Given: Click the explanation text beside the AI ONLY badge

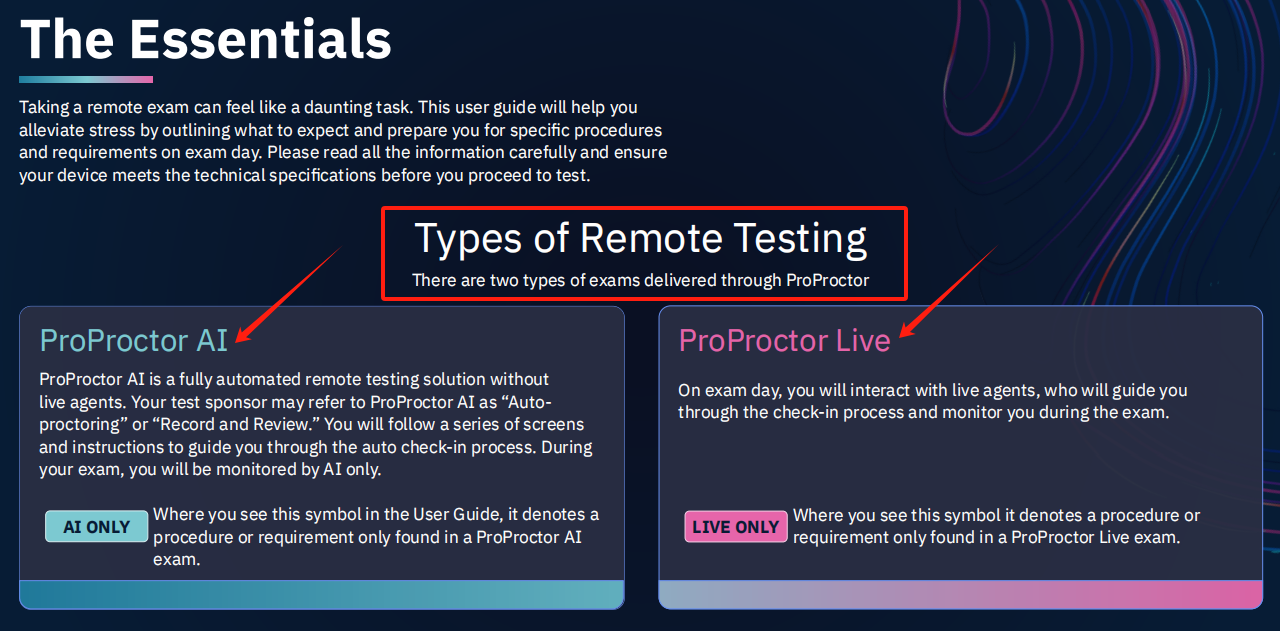Looking at the screenshot, I should 375,537.
